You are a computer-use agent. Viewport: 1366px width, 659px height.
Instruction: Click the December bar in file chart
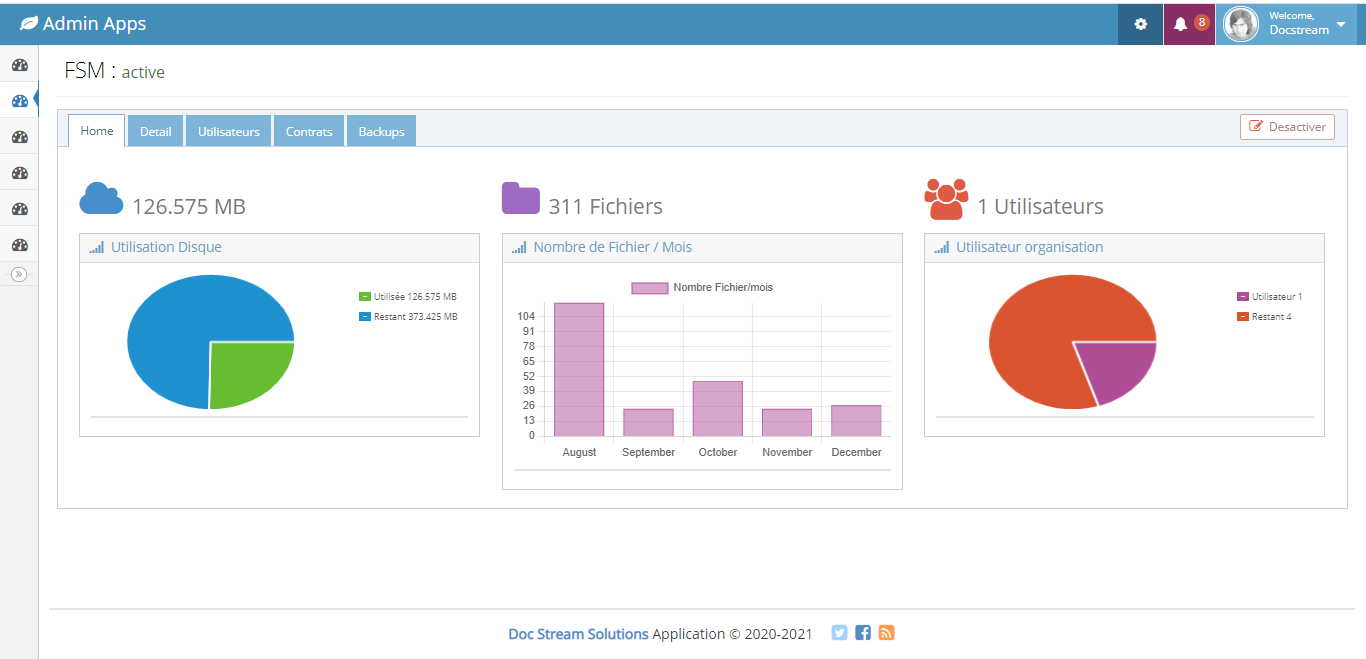[856, 421]
